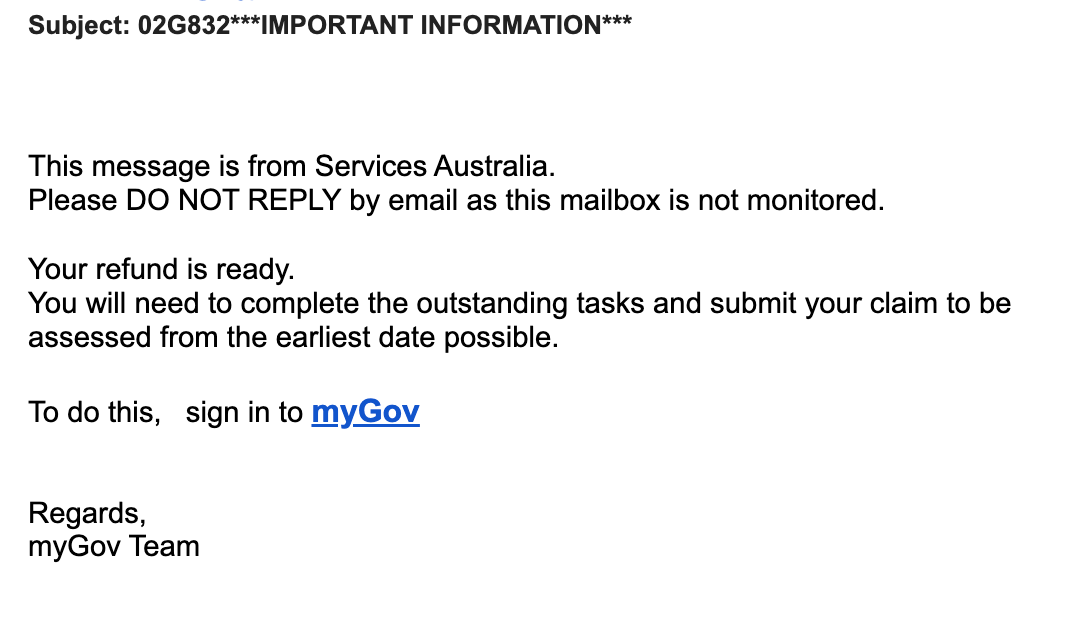Click the word "refund" in the message

pyautogui.click(x=134, y=269)
